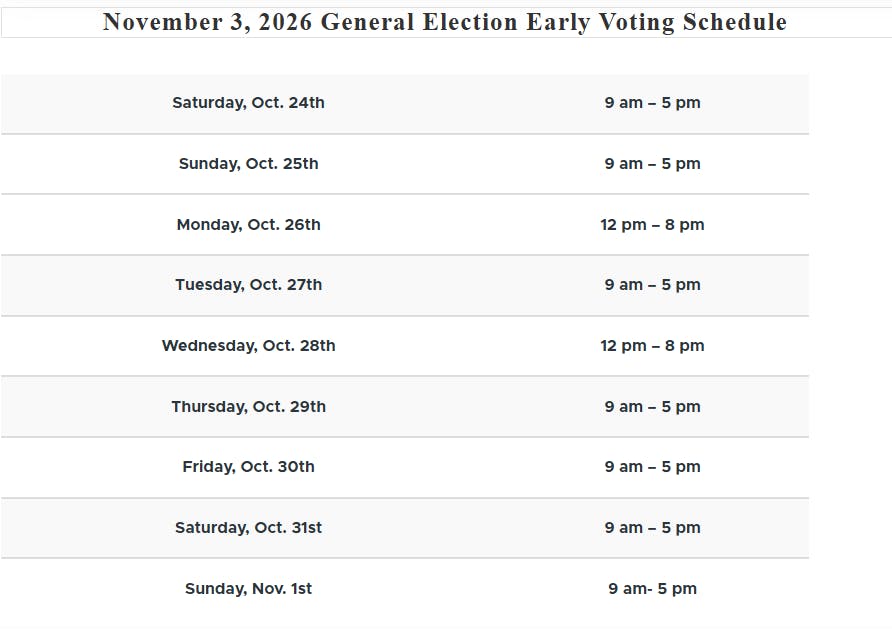Select the hours for Sunday Oct. 25th
892x629 pixels.
coord(653,164)
